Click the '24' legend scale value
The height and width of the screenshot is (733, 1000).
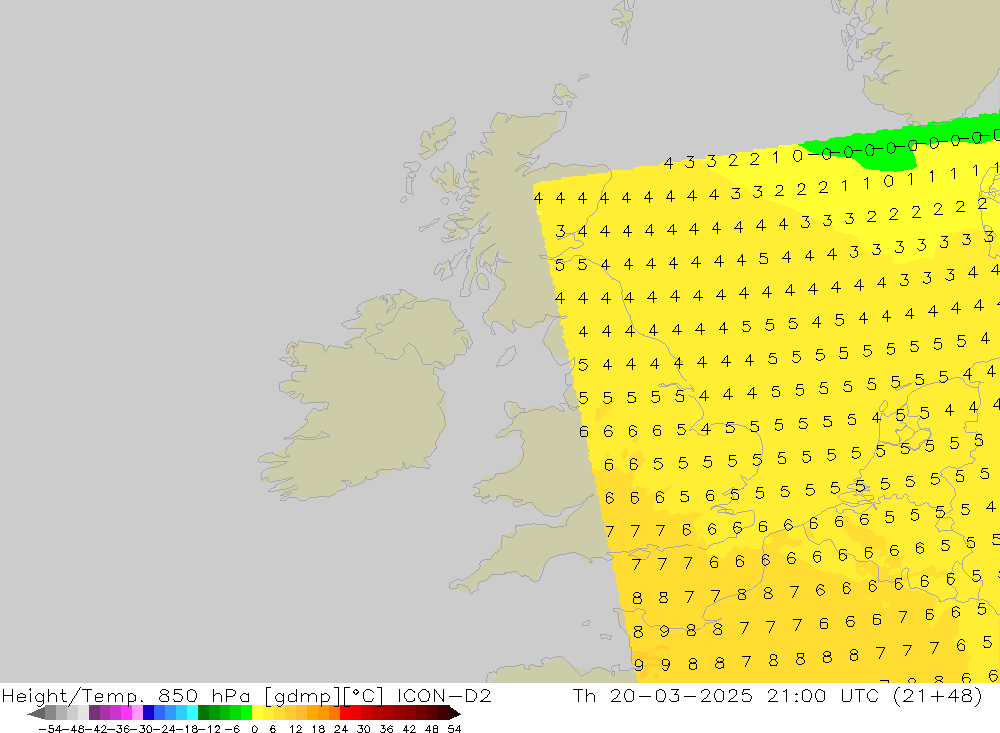(341, 729)
